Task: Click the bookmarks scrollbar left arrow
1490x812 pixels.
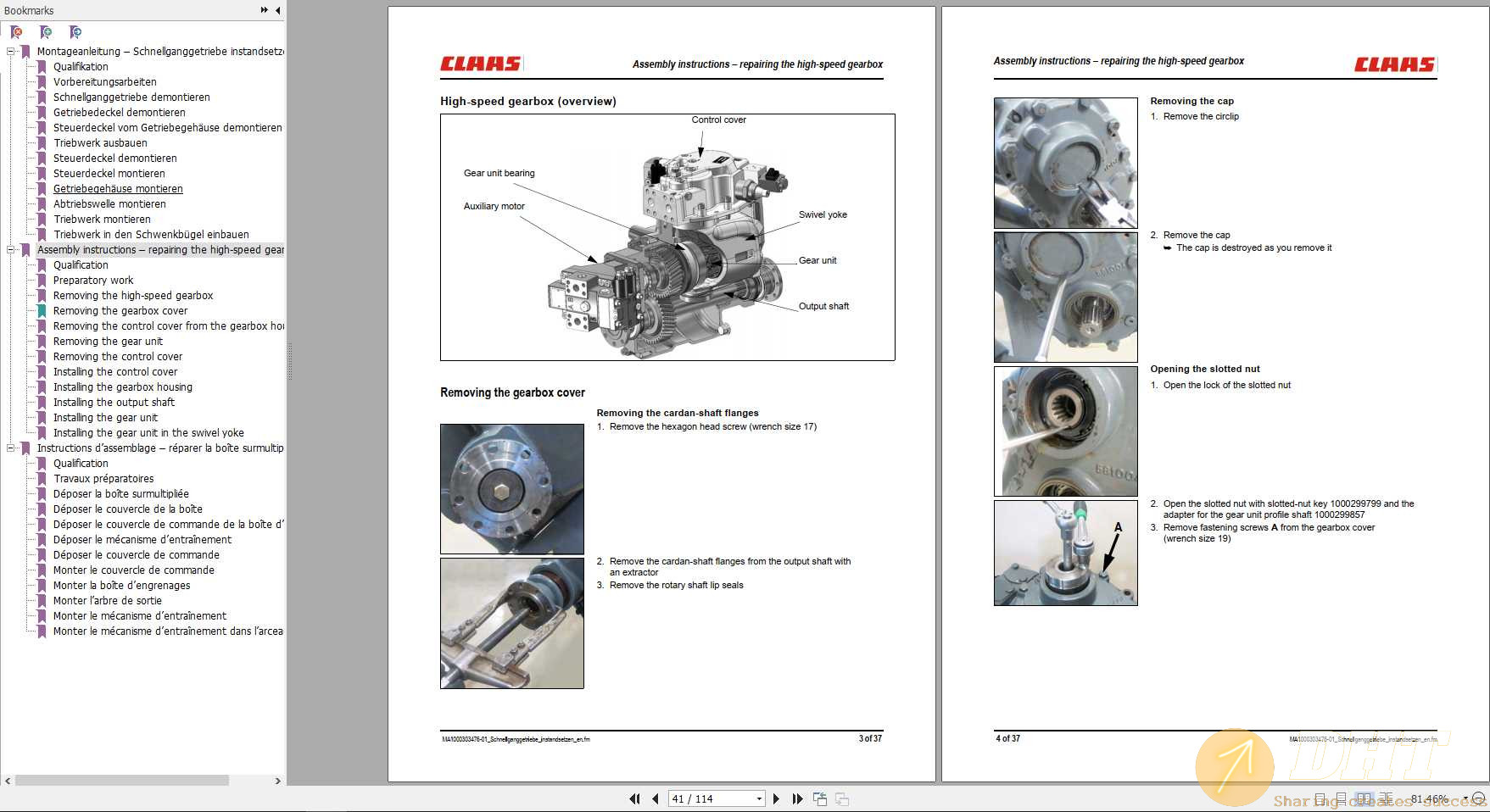Action: 8,781
